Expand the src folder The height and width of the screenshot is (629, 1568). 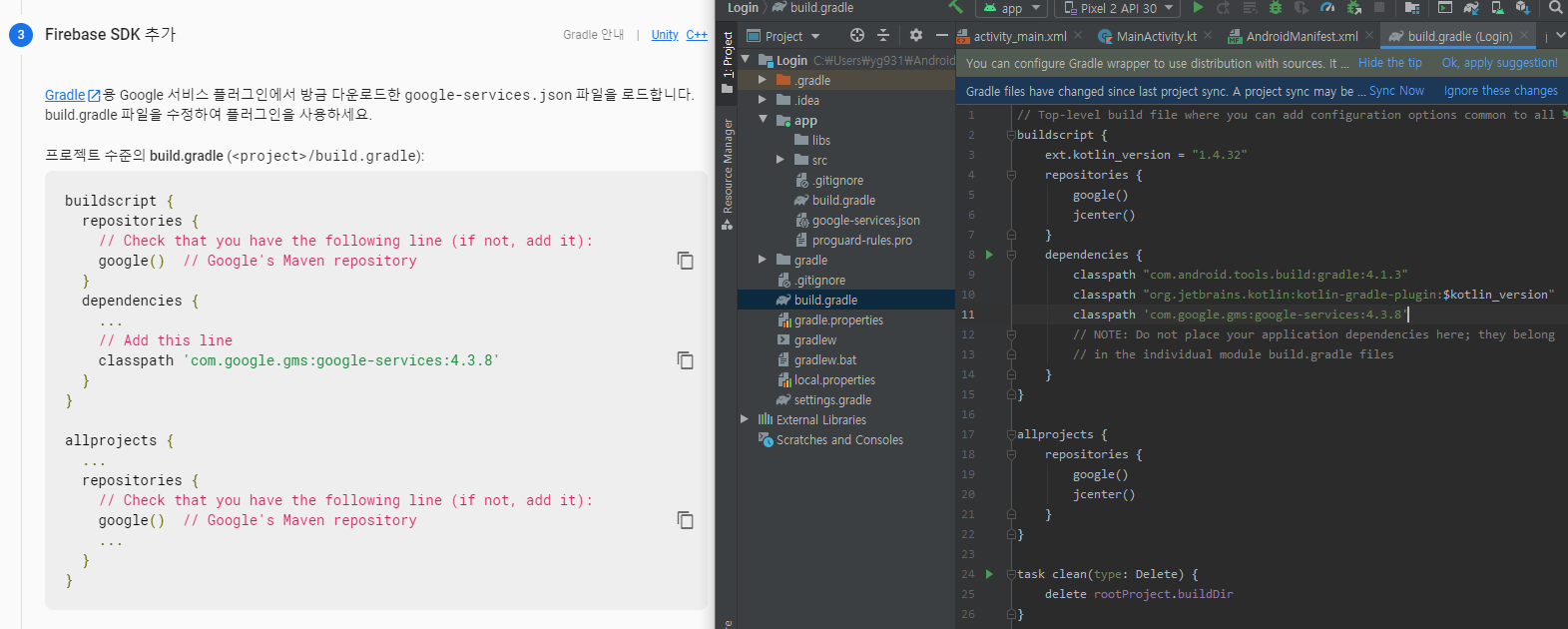tap(781, 160)
